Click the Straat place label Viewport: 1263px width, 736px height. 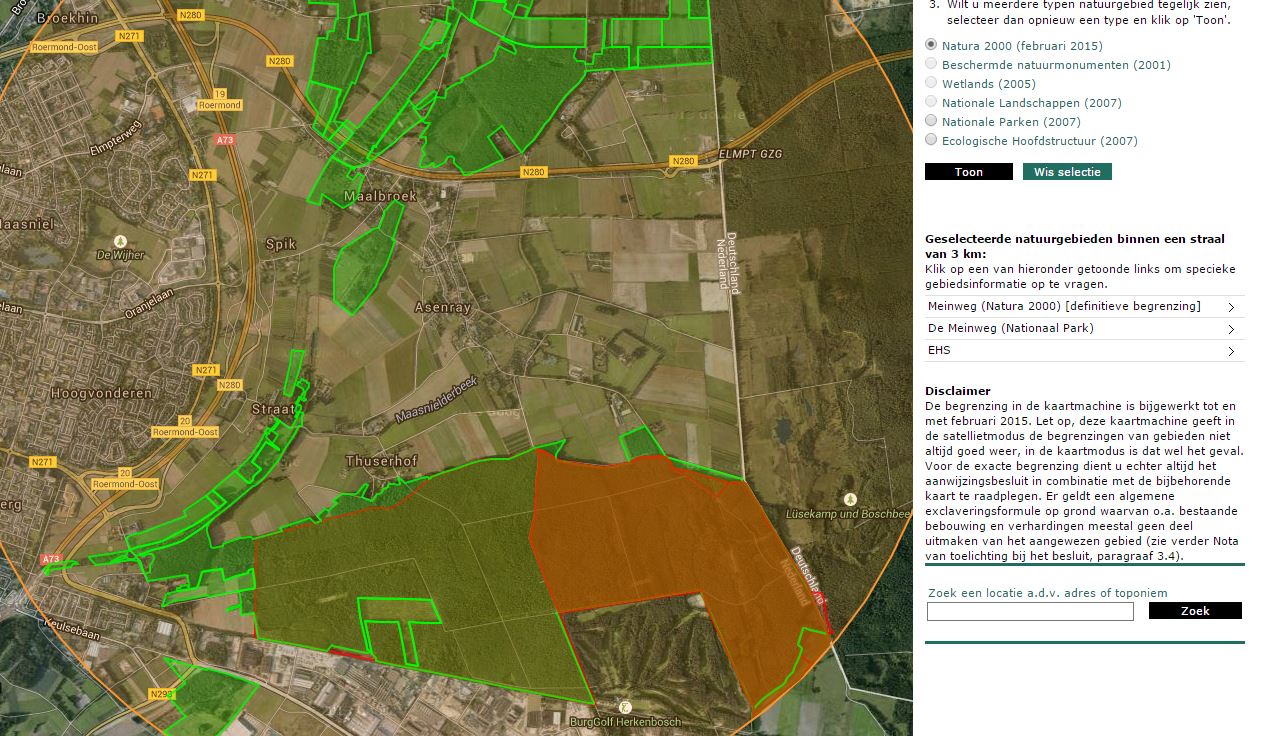pyautogui.click(x=275, y=409)
